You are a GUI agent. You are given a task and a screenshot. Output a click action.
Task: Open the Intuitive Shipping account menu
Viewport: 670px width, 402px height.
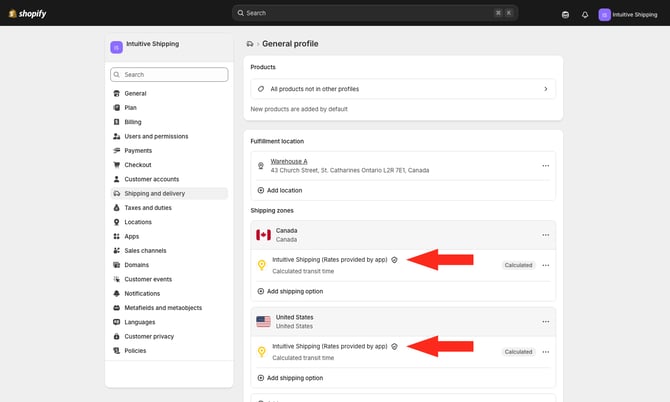point(628,15)
